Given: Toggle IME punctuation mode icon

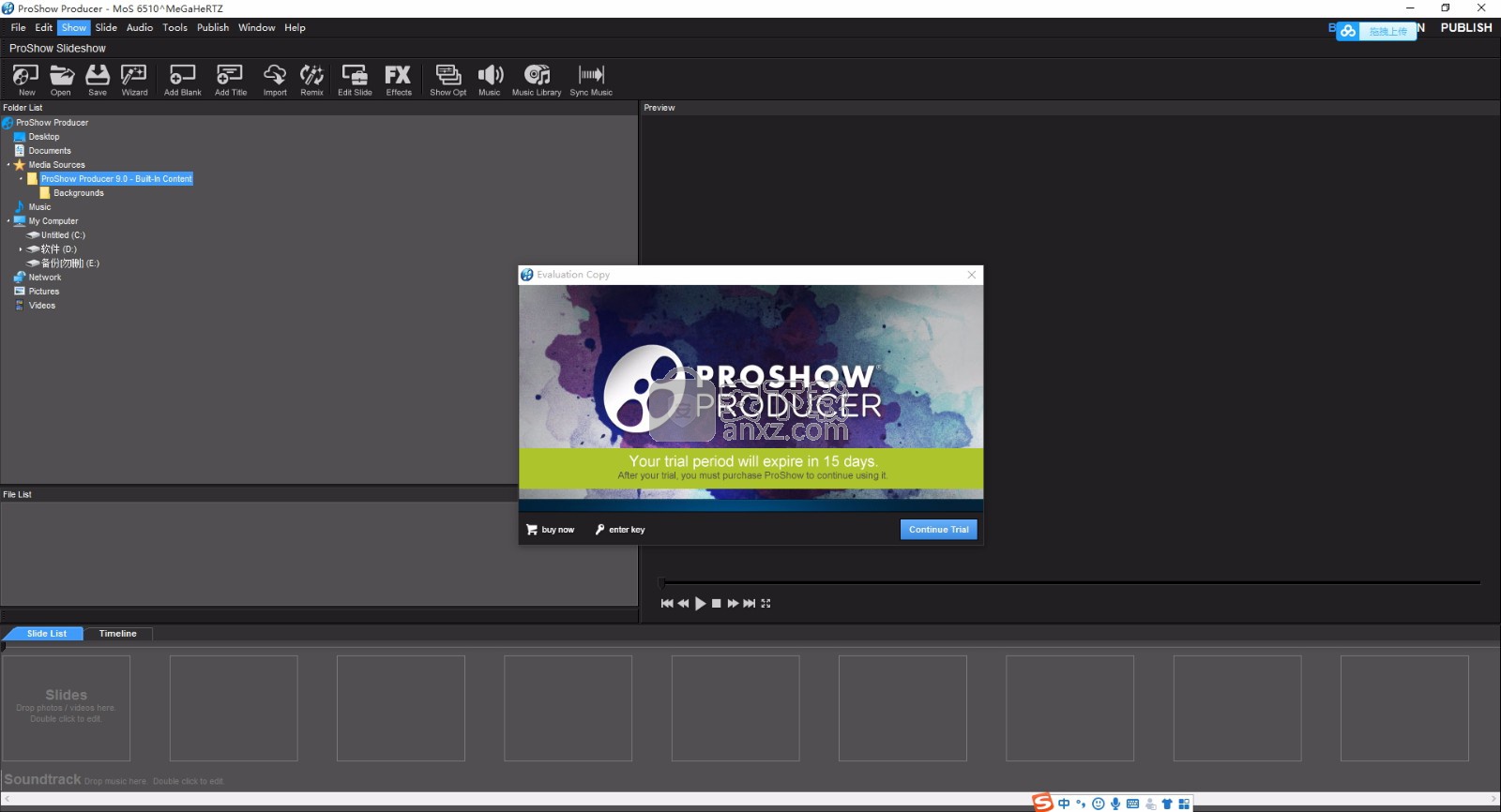Looking at the screenshot, I should (x=1081, y=804).
